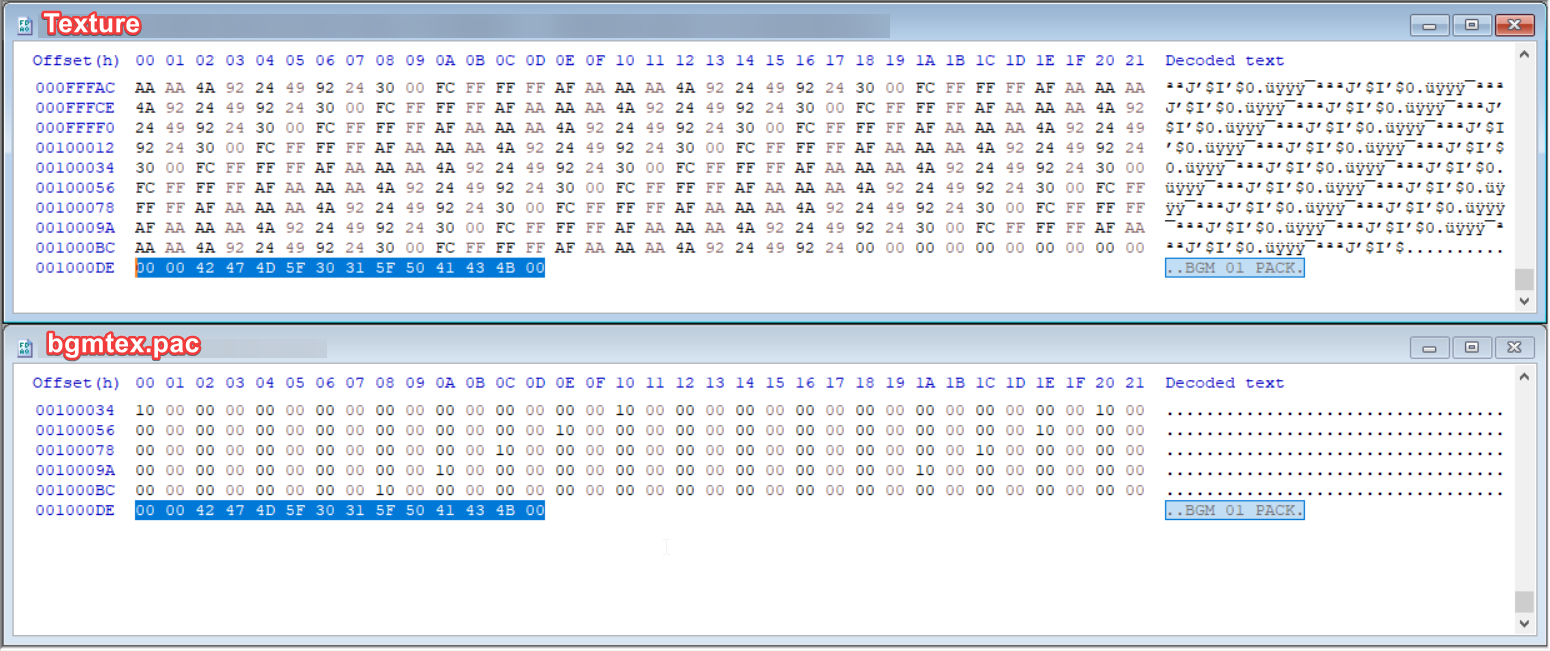Screen dimensions: 1550x651
Task: Click the bgmtex.pac window document icon
Action: [x=26, y=346]
